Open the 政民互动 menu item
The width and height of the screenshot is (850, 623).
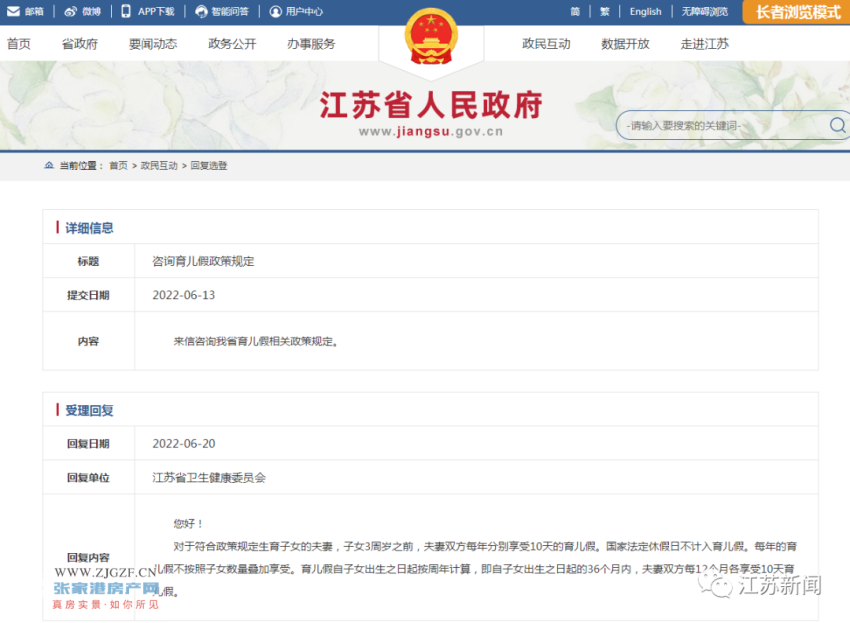tap(546, 44)
